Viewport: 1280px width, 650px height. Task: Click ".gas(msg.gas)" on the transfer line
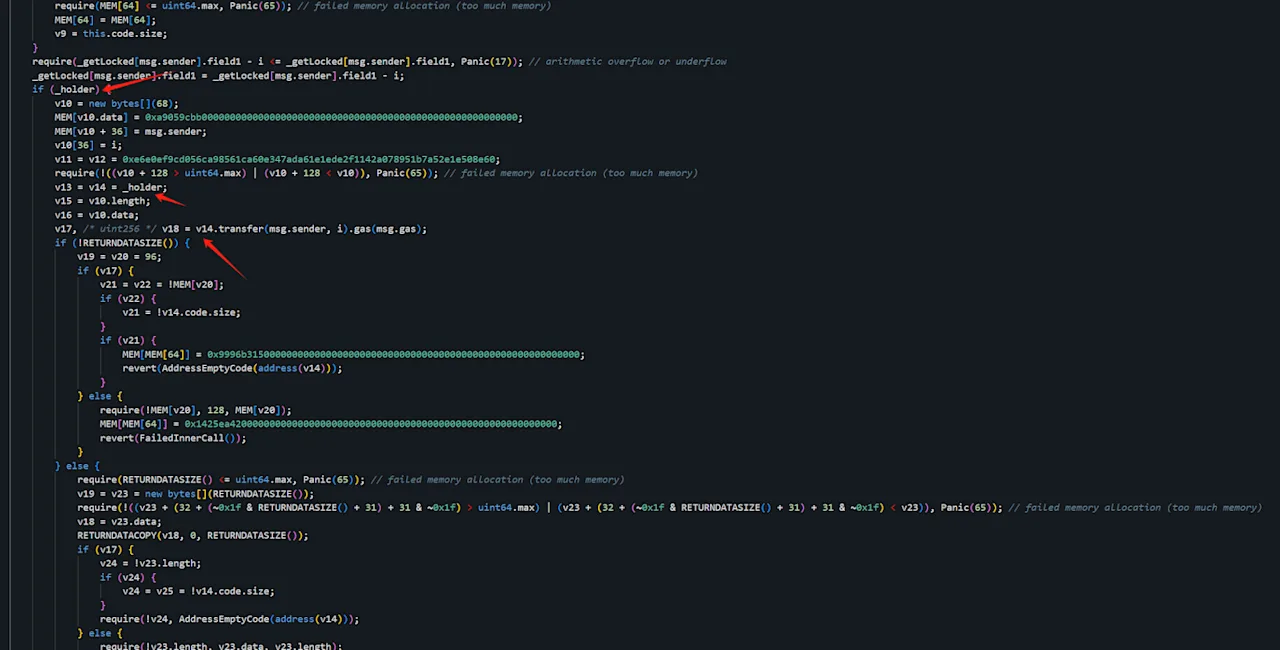tap(384, 229)
